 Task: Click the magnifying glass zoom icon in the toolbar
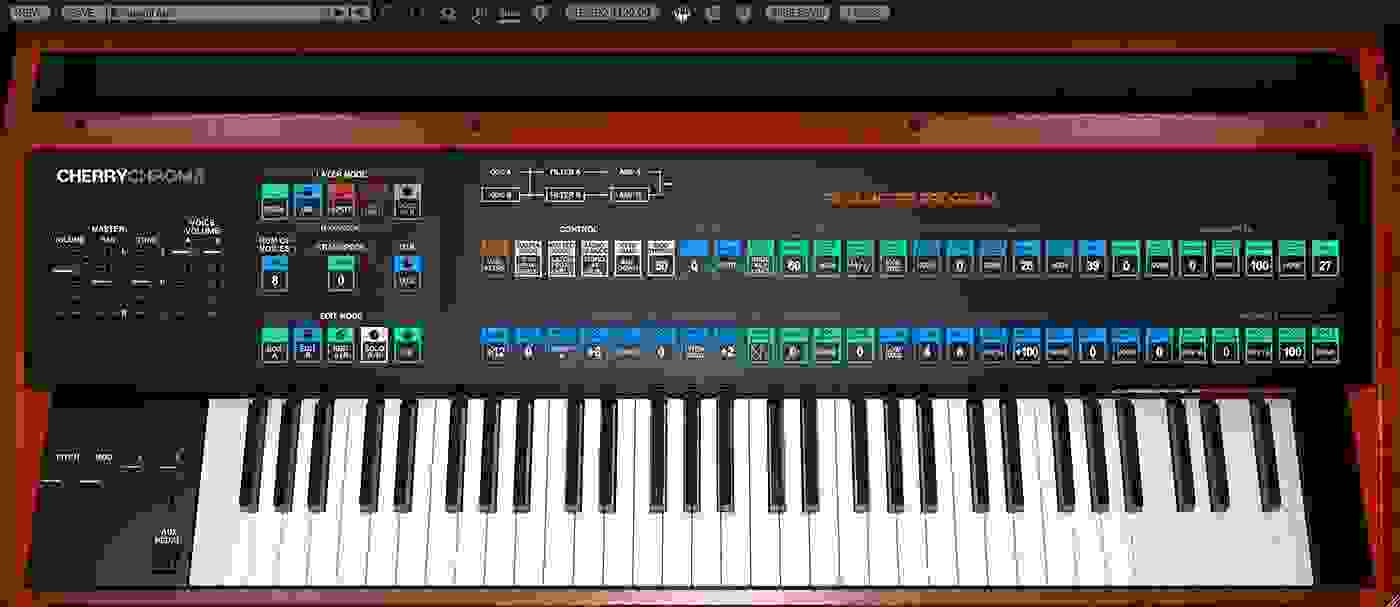448,13
